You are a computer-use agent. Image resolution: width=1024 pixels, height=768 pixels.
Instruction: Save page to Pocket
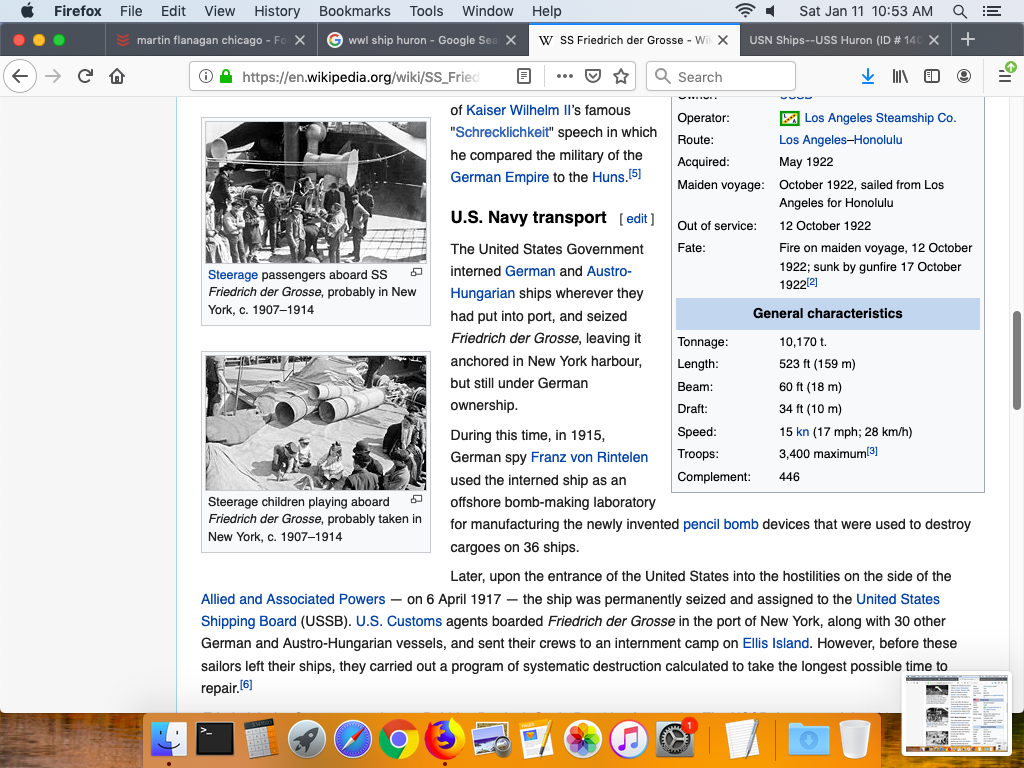[593, 76]
